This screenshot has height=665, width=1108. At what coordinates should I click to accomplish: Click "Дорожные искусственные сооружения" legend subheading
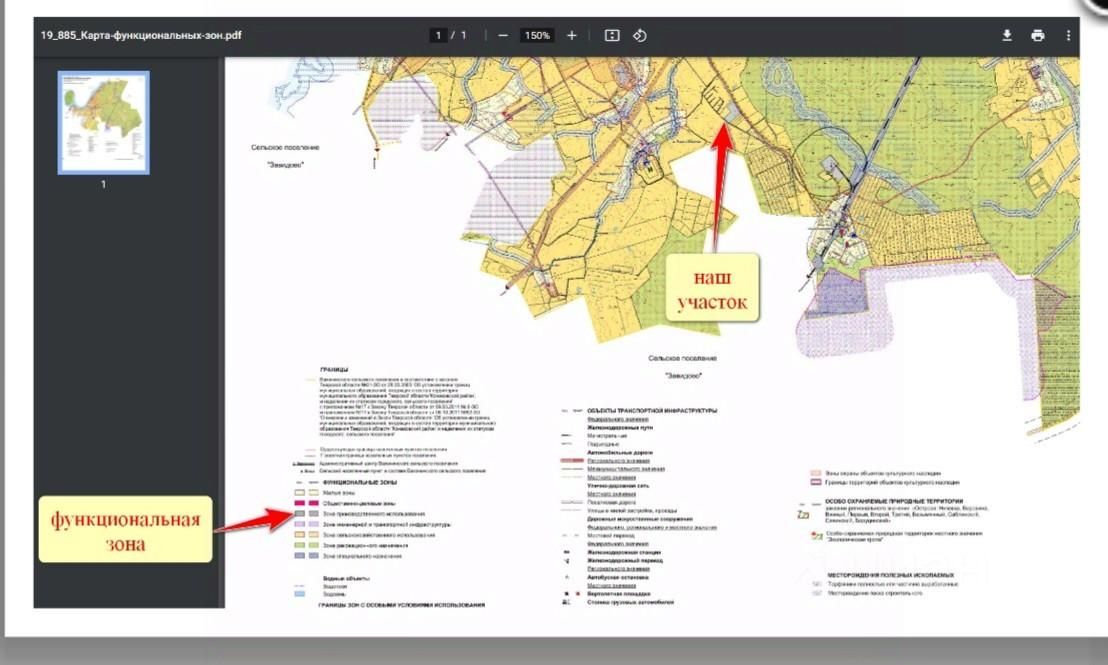pos(640,519)
